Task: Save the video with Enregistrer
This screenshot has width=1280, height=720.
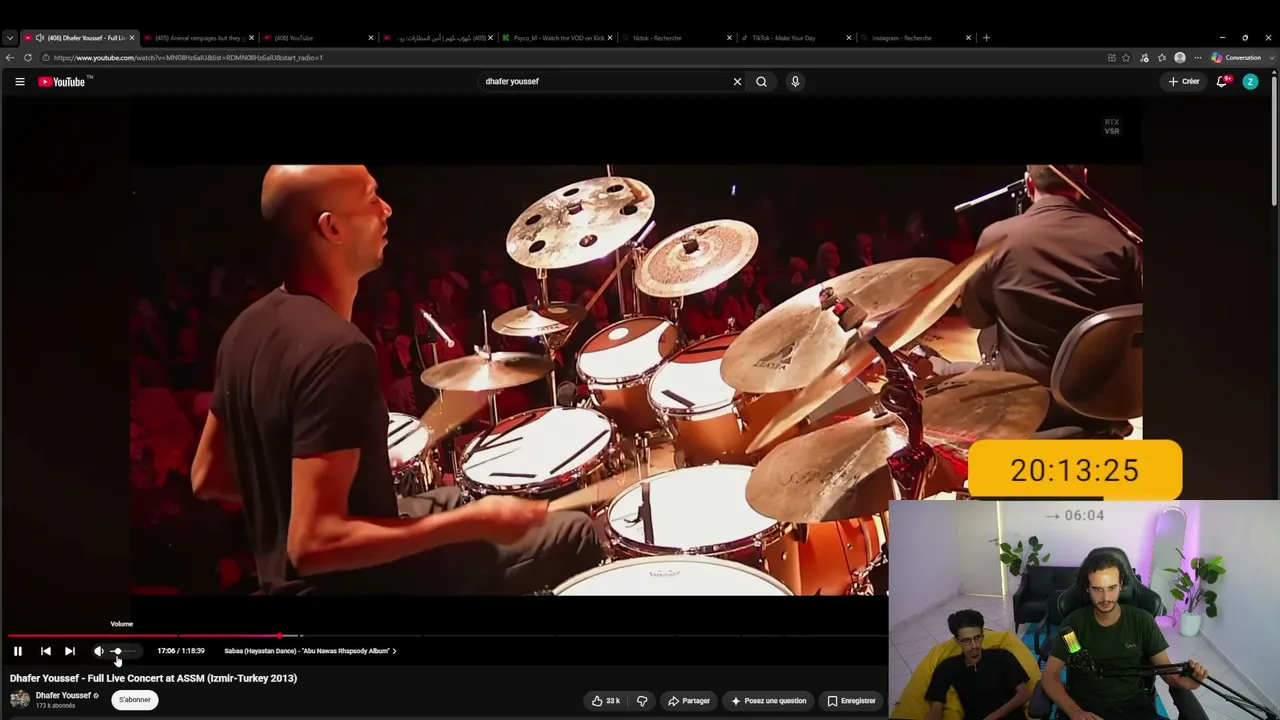Action: [851, 701]
